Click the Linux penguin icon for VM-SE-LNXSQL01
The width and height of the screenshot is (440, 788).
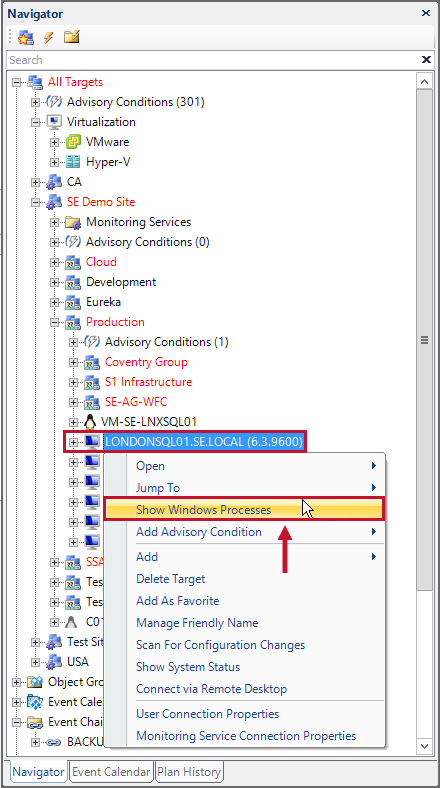(90, 422)
